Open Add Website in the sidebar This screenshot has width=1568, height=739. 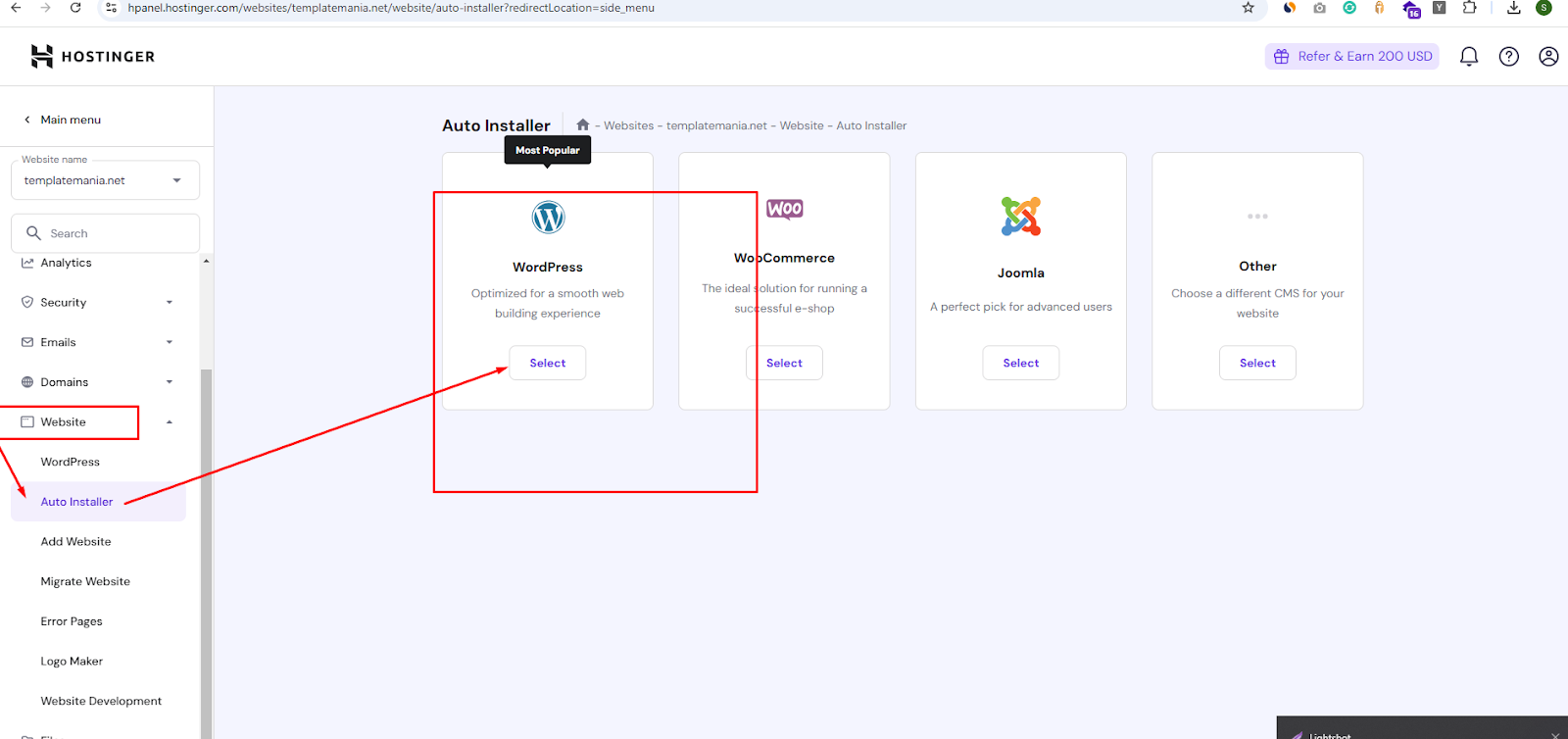(76, 541)
